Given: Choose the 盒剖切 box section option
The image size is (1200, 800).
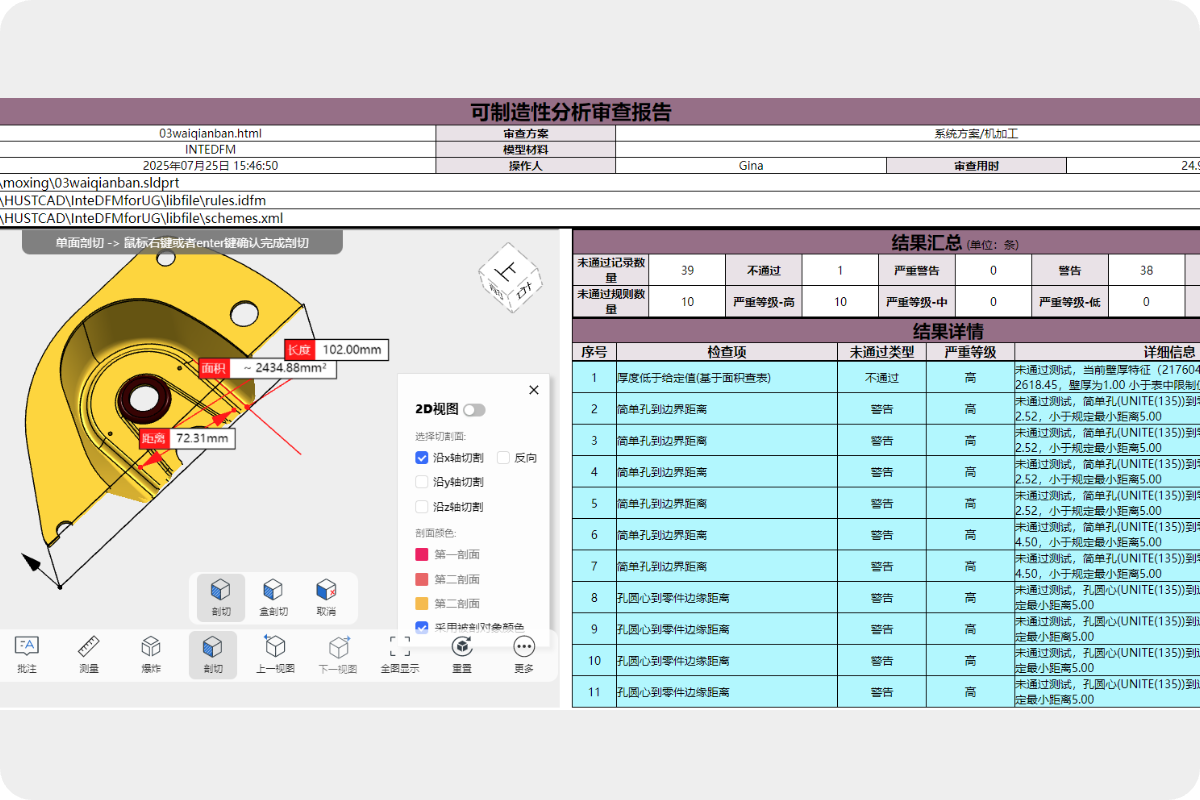Looking at the screenshot, I should 273,597.
